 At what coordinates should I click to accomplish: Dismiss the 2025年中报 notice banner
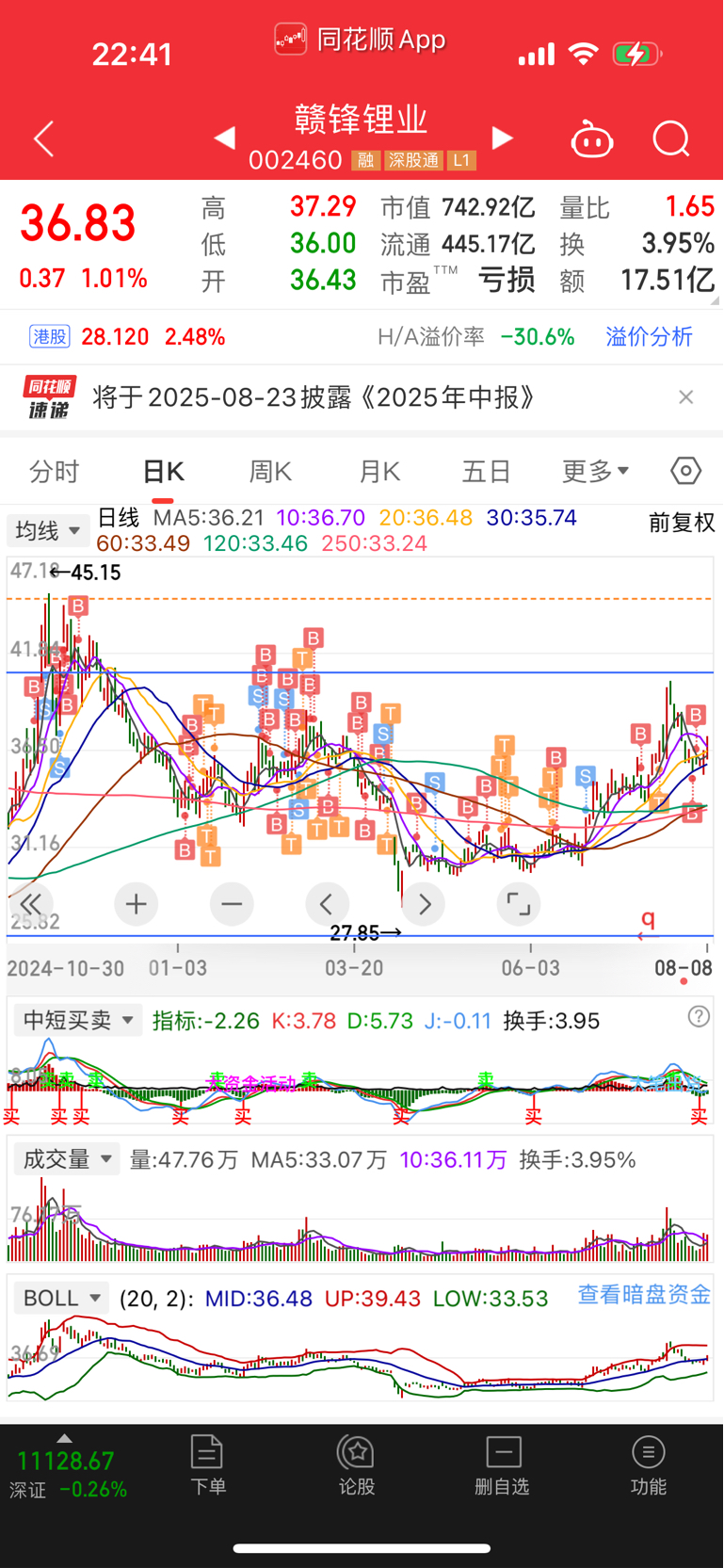click(686, 397)
